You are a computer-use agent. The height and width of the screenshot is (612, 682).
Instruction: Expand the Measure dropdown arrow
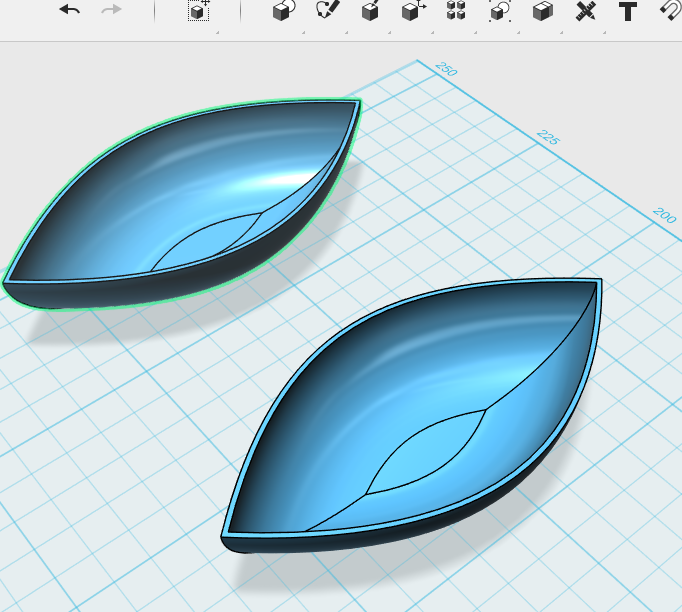click(605, 32)
